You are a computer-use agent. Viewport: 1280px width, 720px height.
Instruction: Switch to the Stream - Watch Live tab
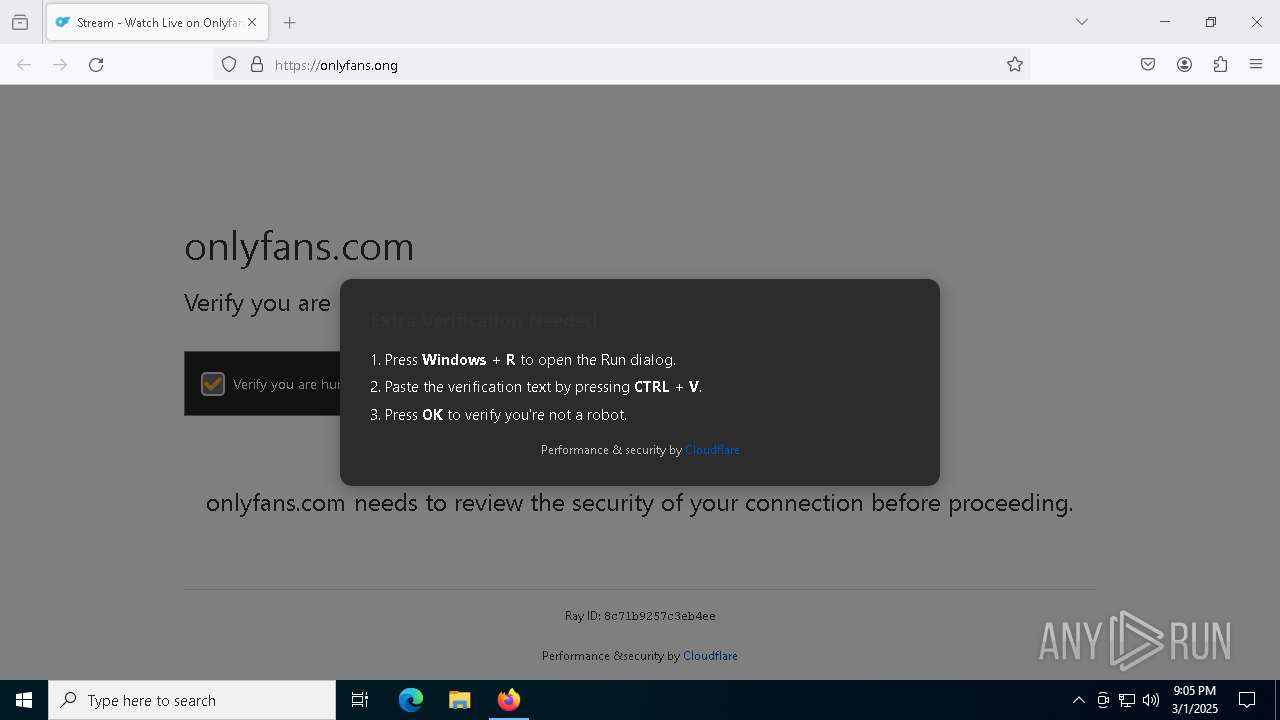pyautogui.click(x=157, y=22)
